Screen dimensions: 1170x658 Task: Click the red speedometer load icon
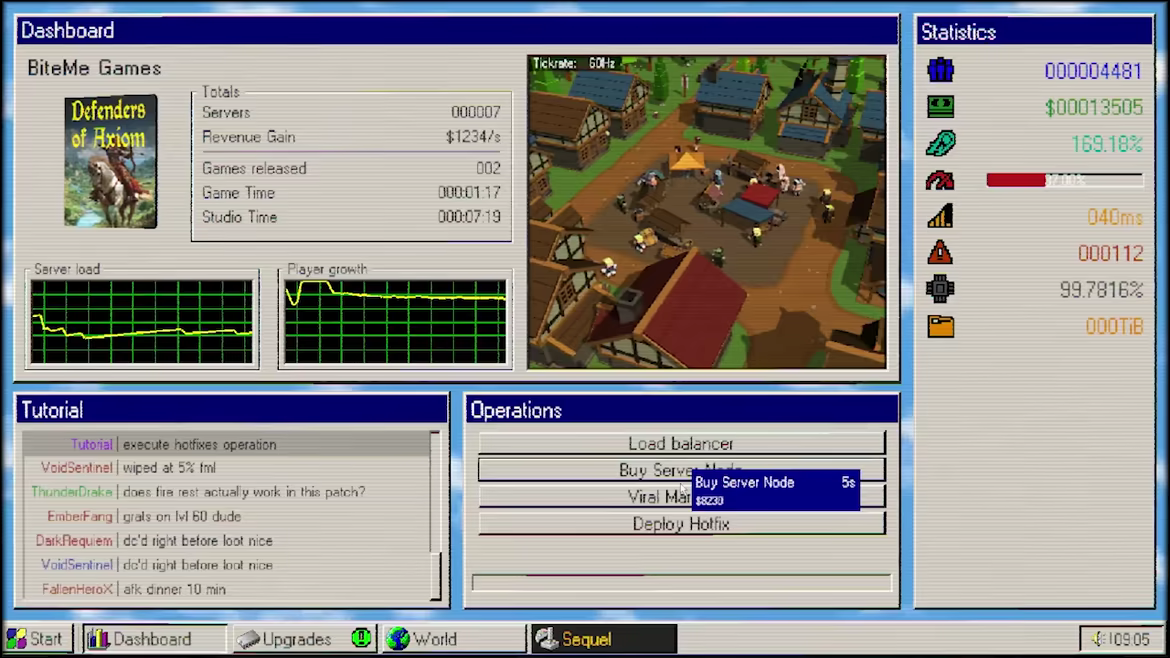pos(940,181)
